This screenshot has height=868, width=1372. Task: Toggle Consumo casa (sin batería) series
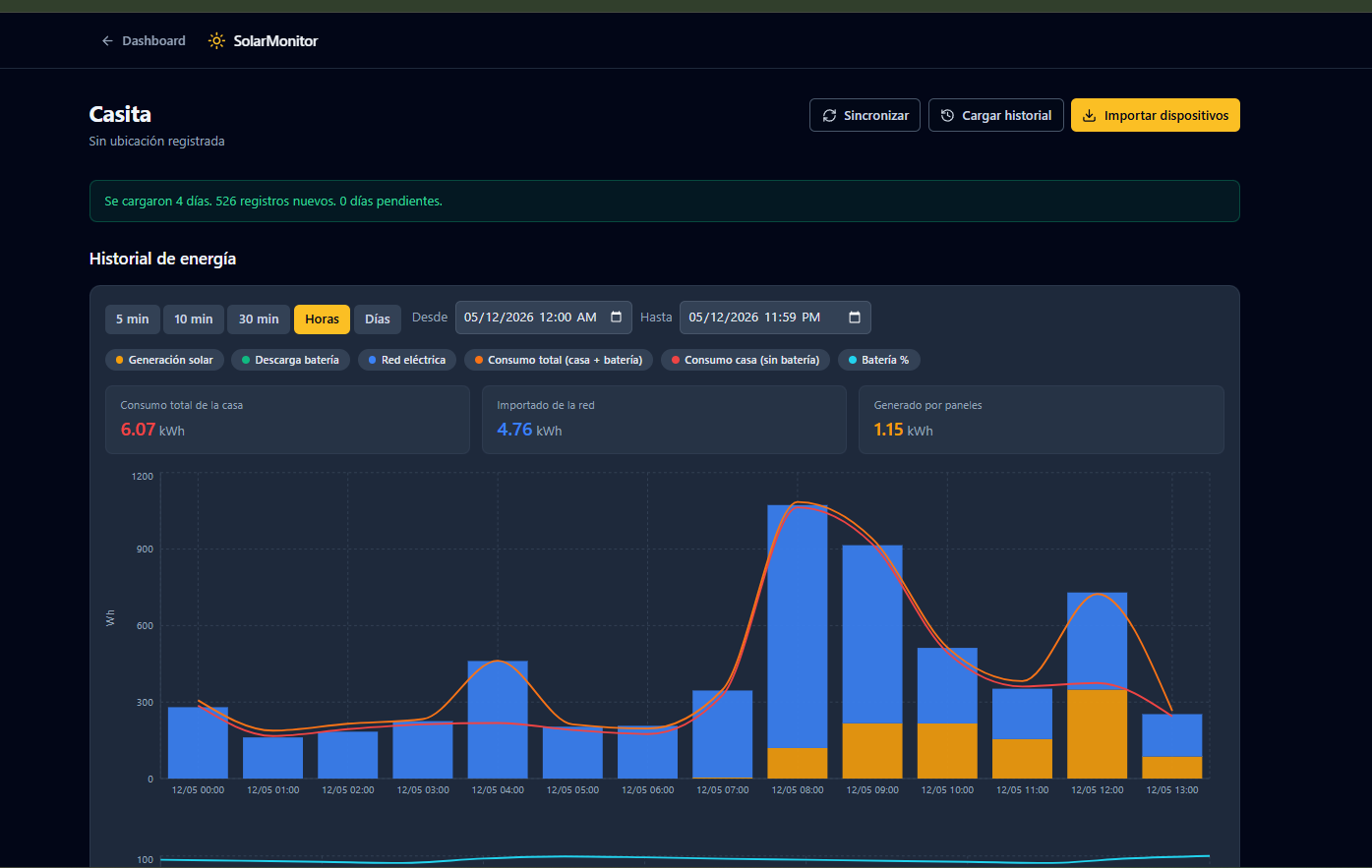click(746, 360)
